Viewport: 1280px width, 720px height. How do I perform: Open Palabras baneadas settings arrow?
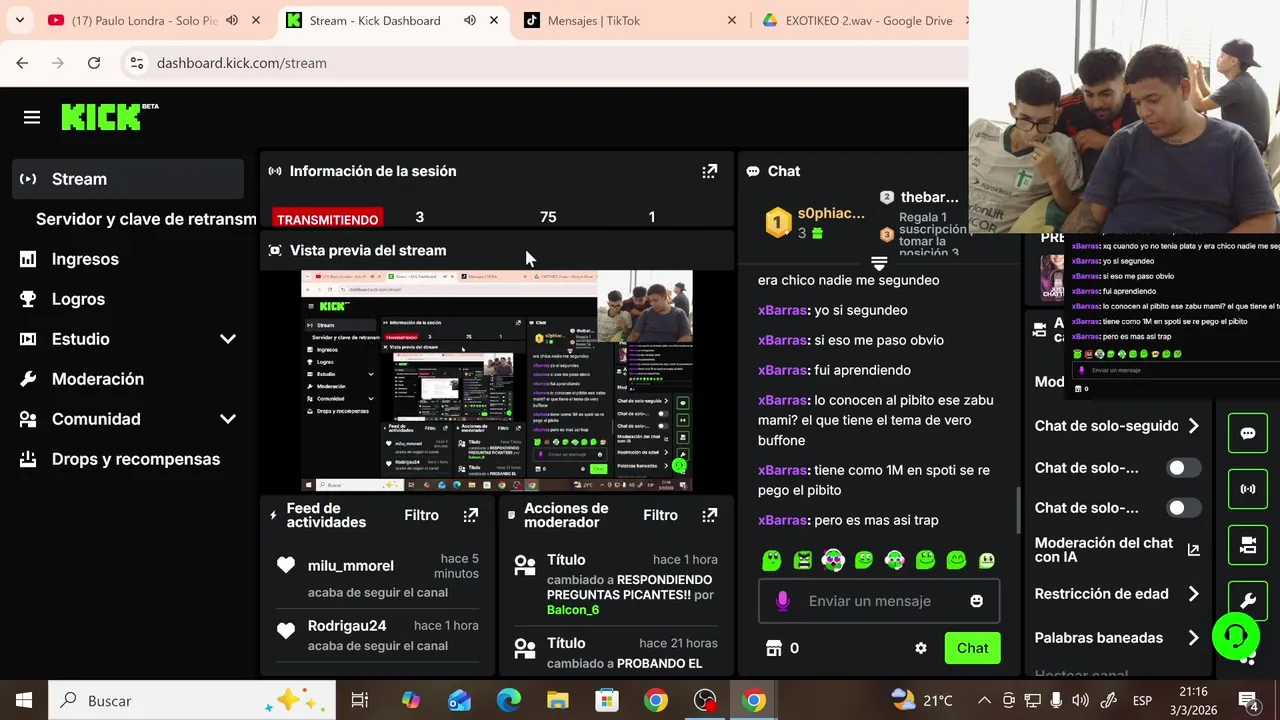[x=1193, y=638]
